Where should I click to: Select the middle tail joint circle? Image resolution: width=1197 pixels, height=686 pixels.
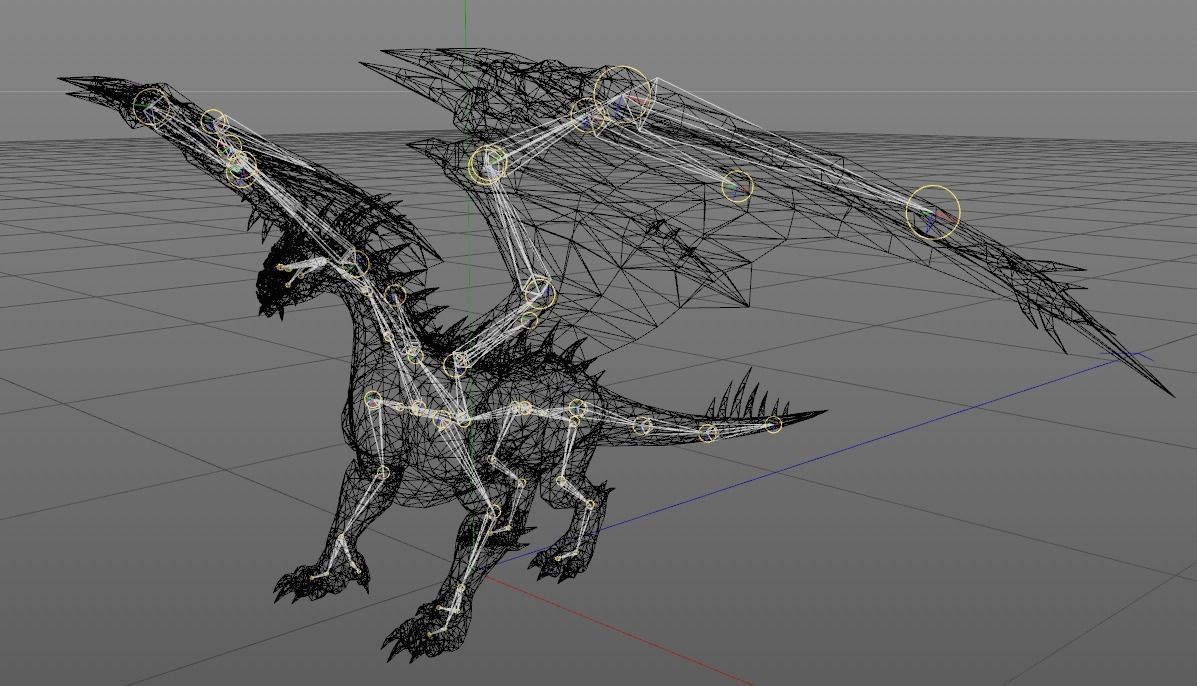(x=708, y=433)
